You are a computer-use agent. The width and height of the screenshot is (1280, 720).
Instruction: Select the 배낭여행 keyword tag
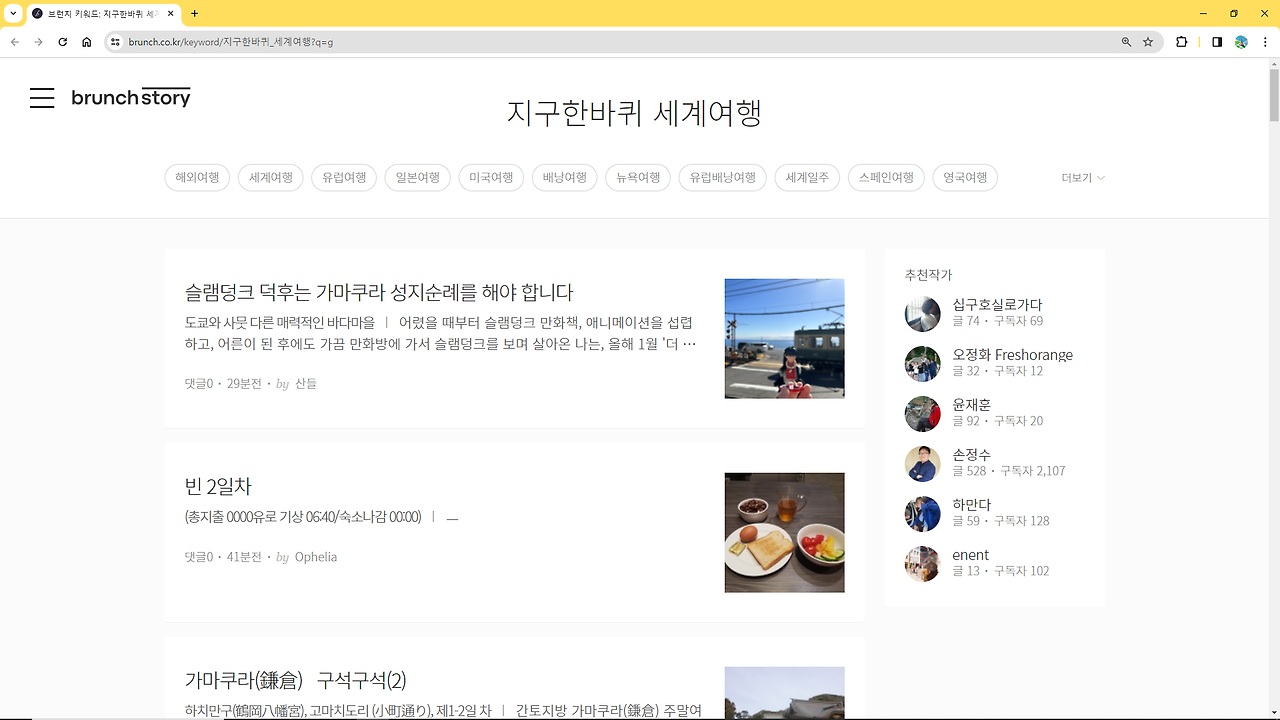565,178
